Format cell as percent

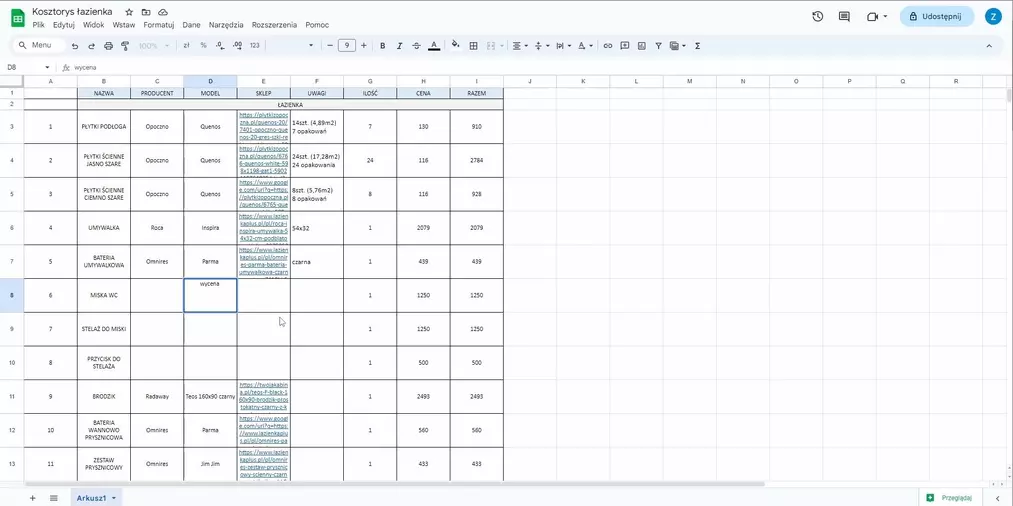point(204,46)
